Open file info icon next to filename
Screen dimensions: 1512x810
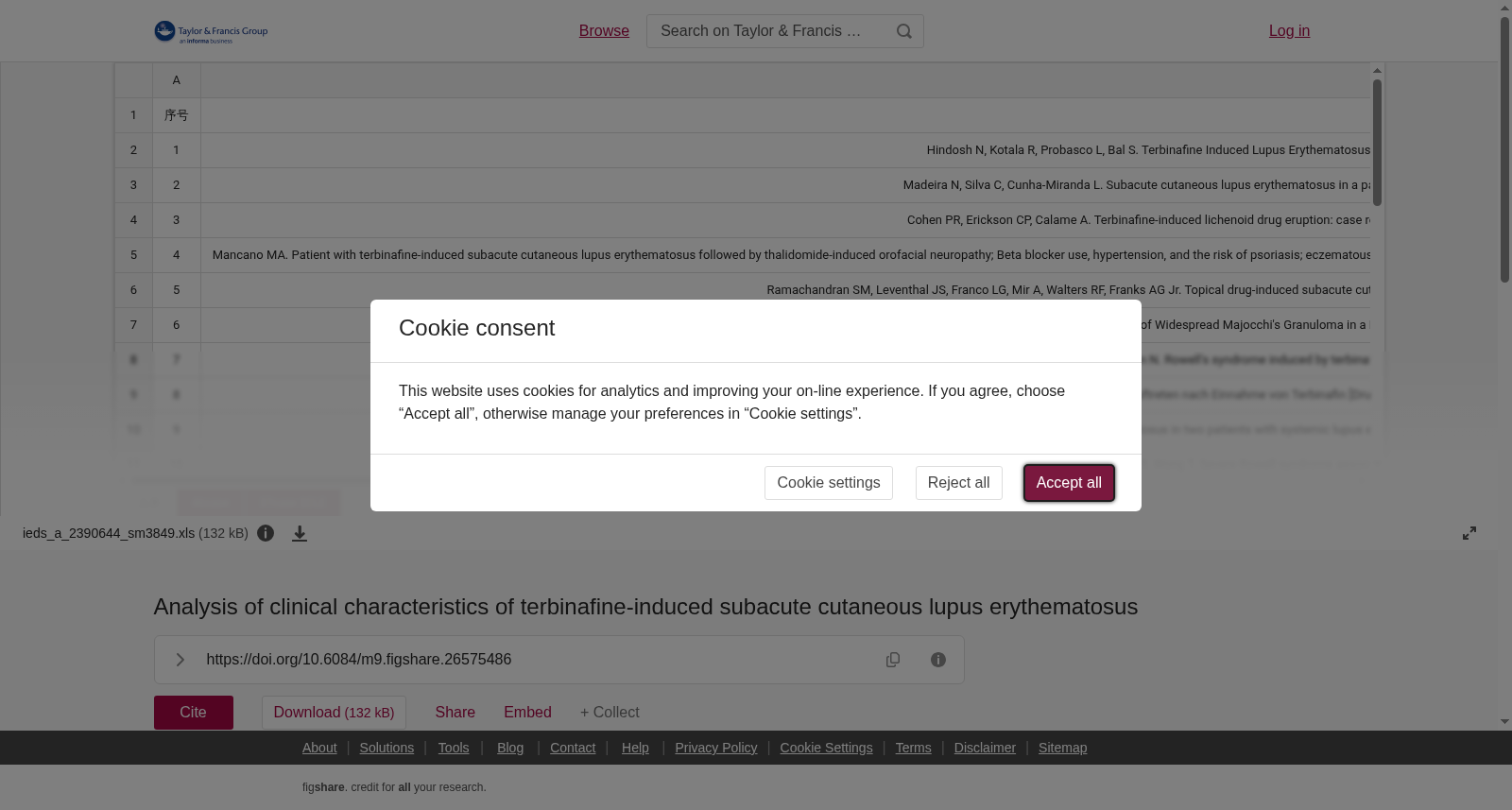pos(266,533)
